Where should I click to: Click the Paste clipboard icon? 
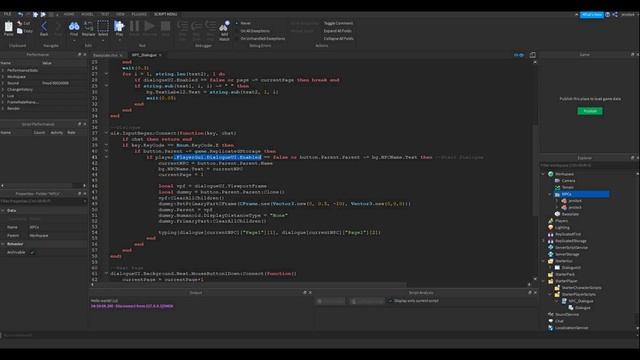9,27
